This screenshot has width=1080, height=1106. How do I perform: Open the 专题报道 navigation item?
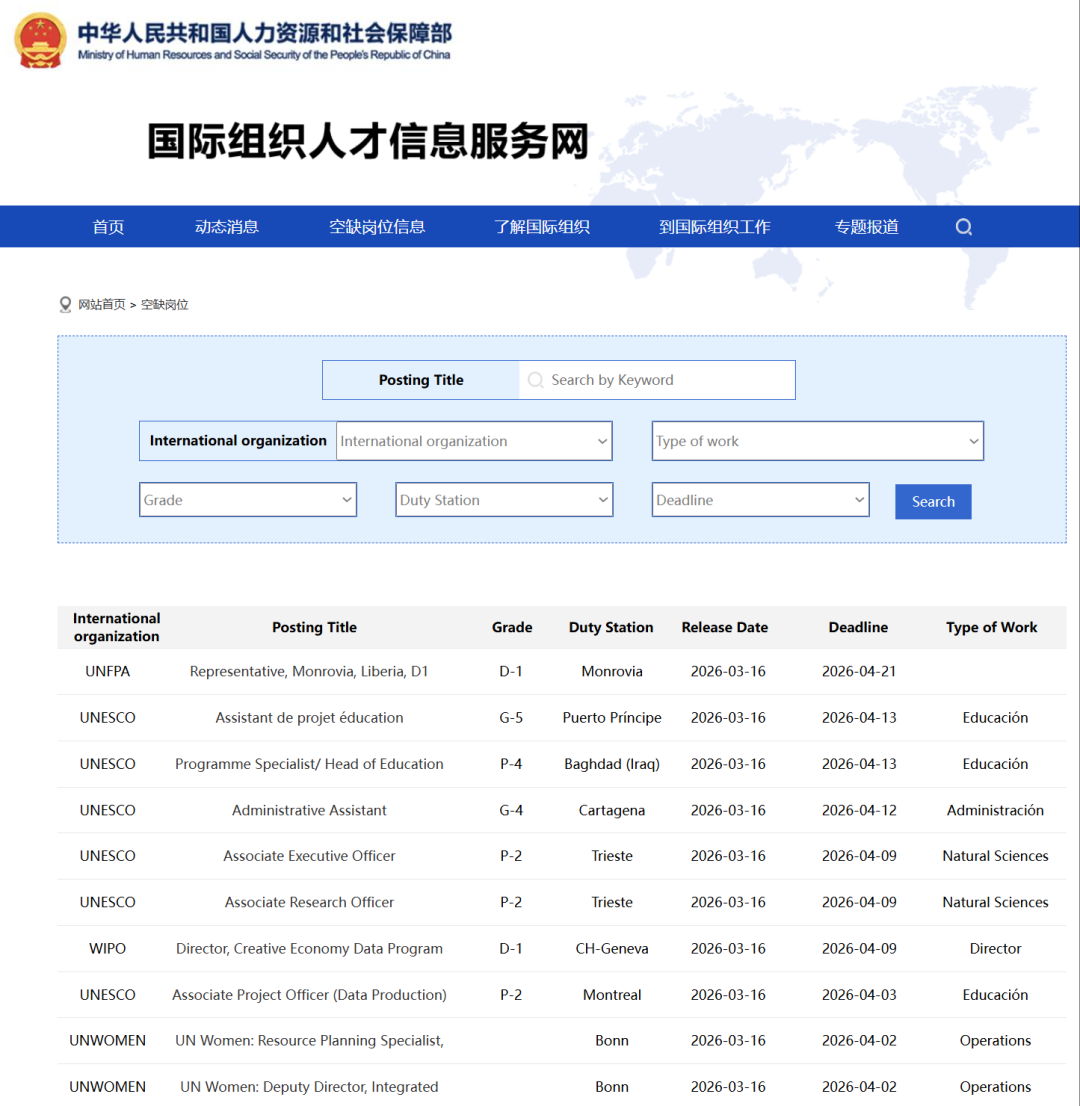[866, 226]
